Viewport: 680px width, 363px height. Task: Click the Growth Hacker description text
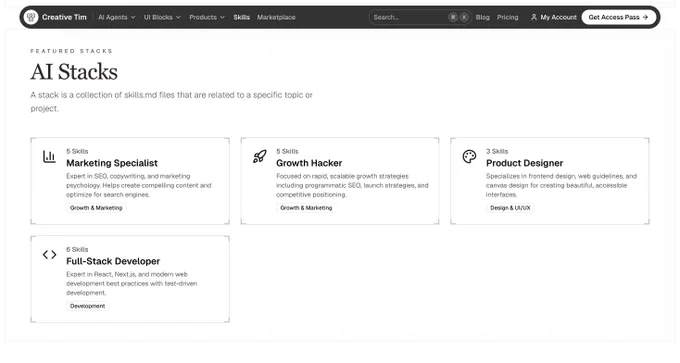[352, 185]
